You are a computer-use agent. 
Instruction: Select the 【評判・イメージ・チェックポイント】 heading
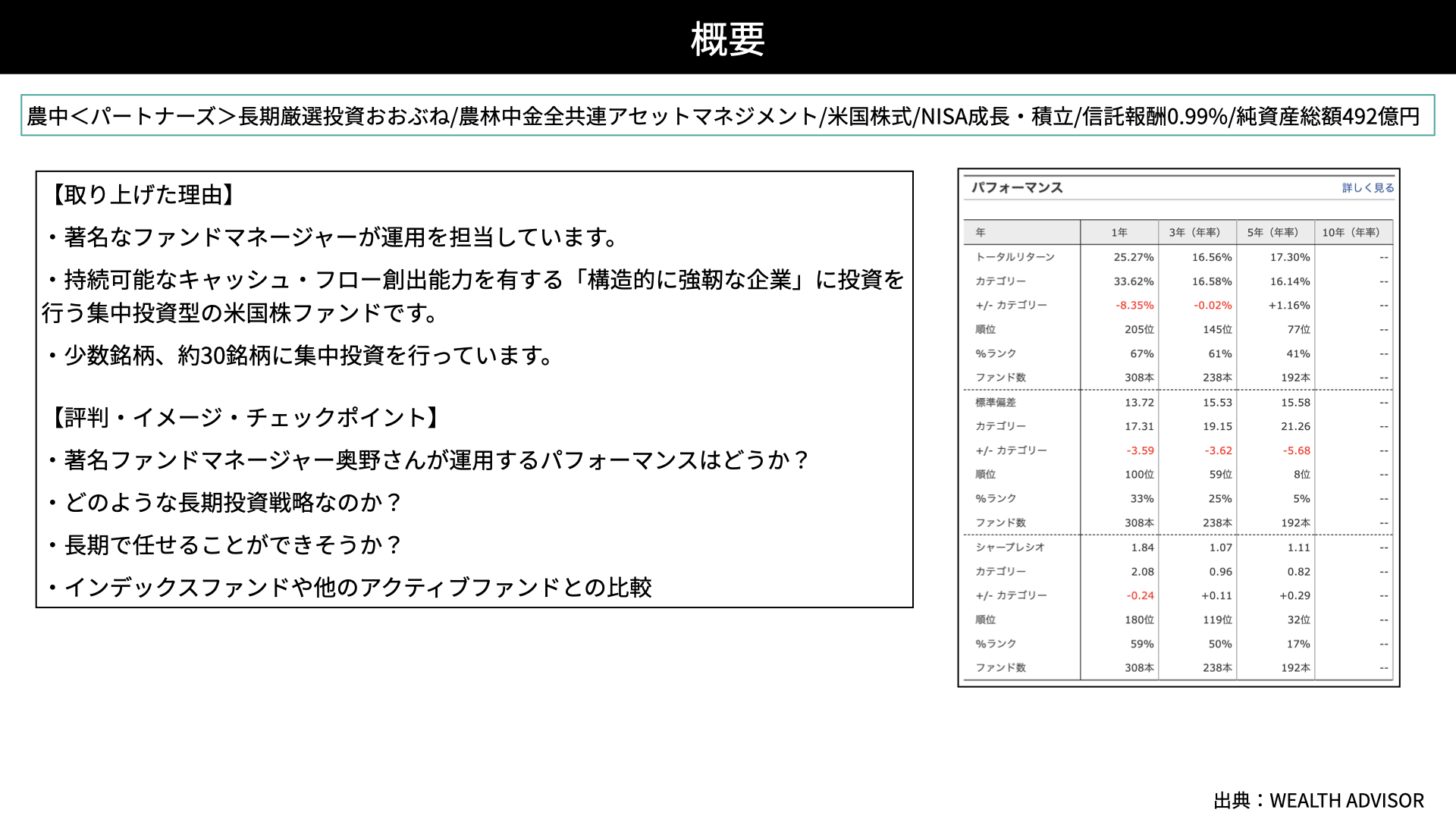pyautogui.click(x=246, y=417)
